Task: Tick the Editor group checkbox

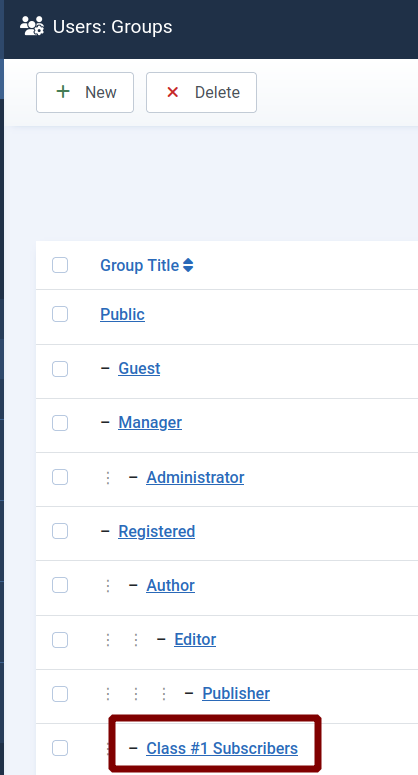Action: 60,640
